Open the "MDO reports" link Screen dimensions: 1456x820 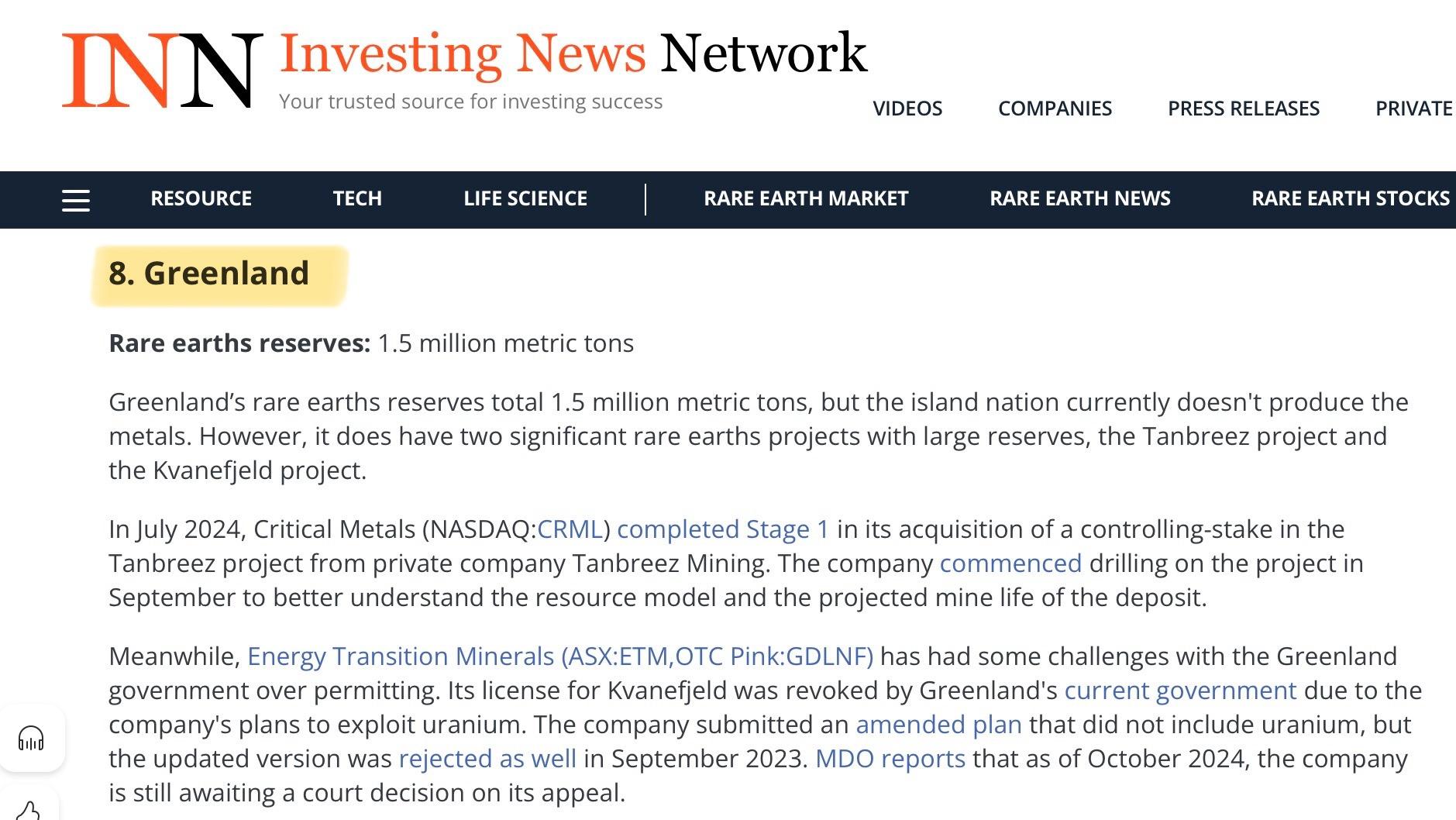click(x=890, y=759)
